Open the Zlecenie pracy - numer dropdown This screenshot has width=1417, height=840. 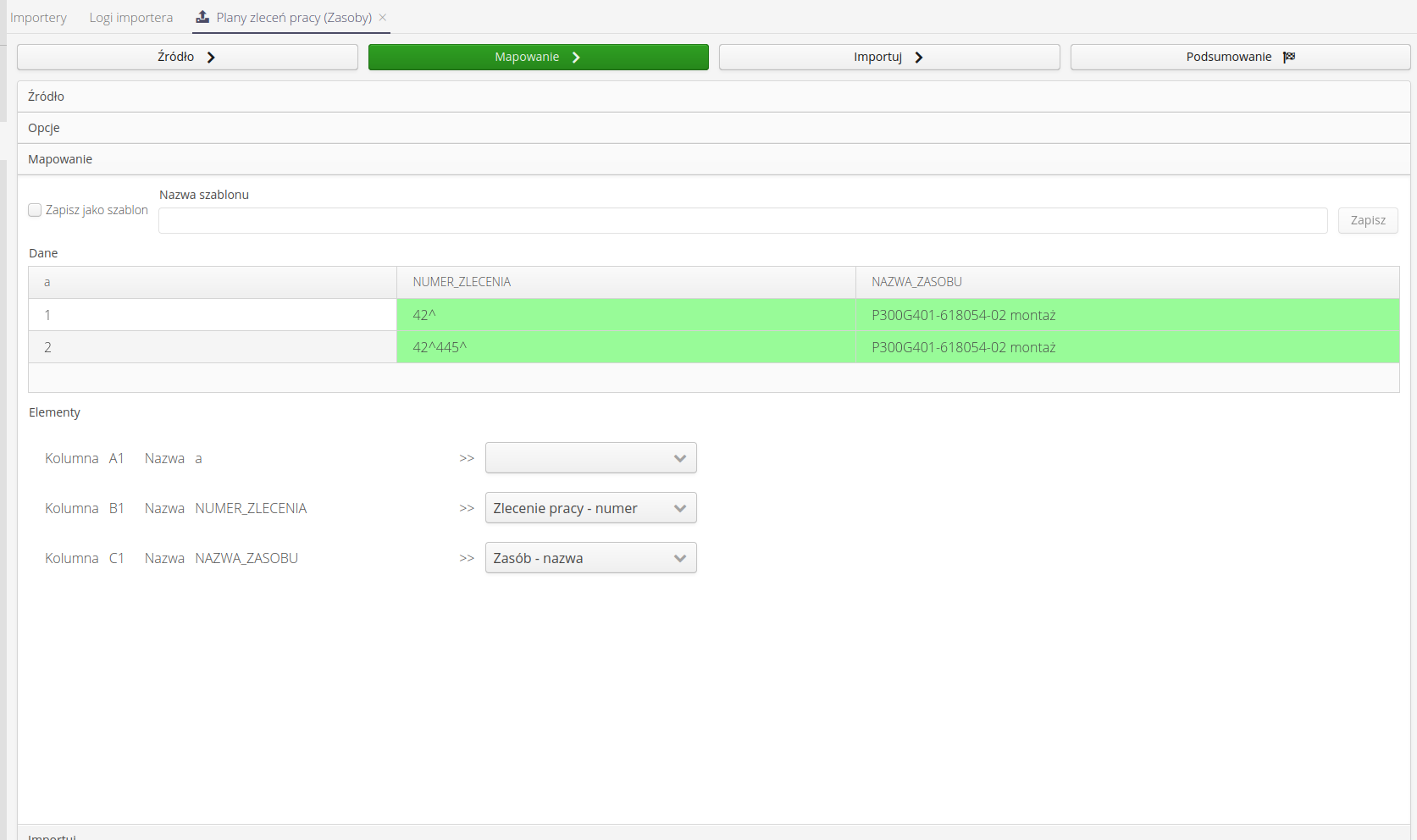[590, 508]
